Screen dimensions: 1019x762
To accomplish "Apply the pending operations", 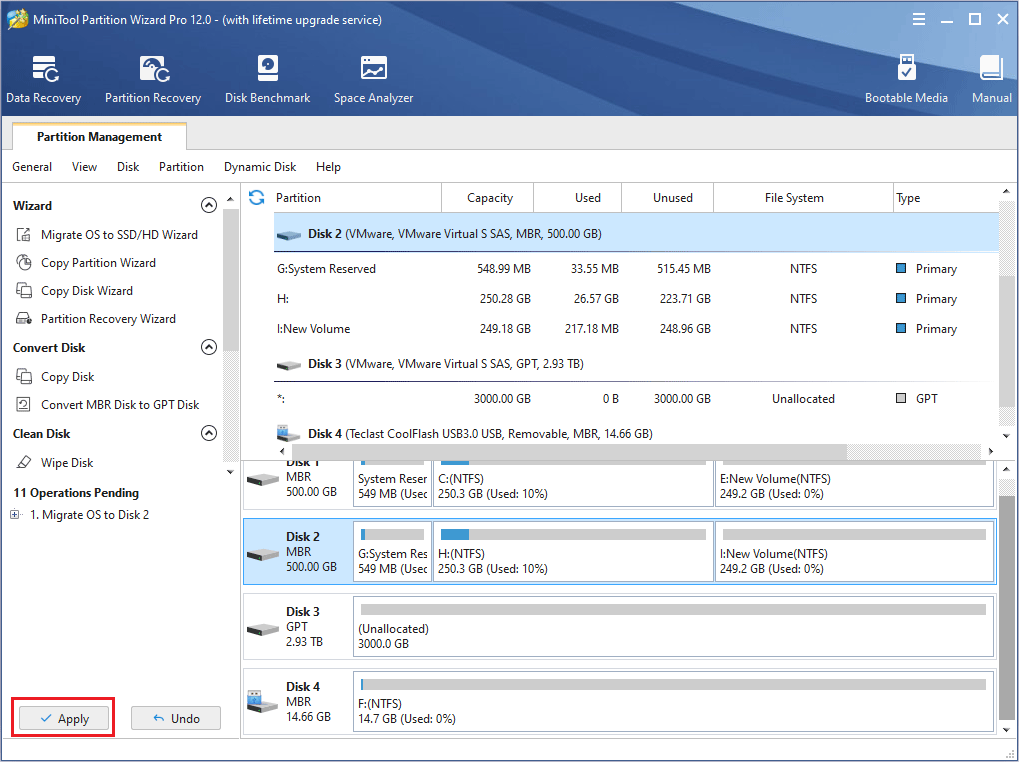I will pyautogui.click(x=64, y=718).
